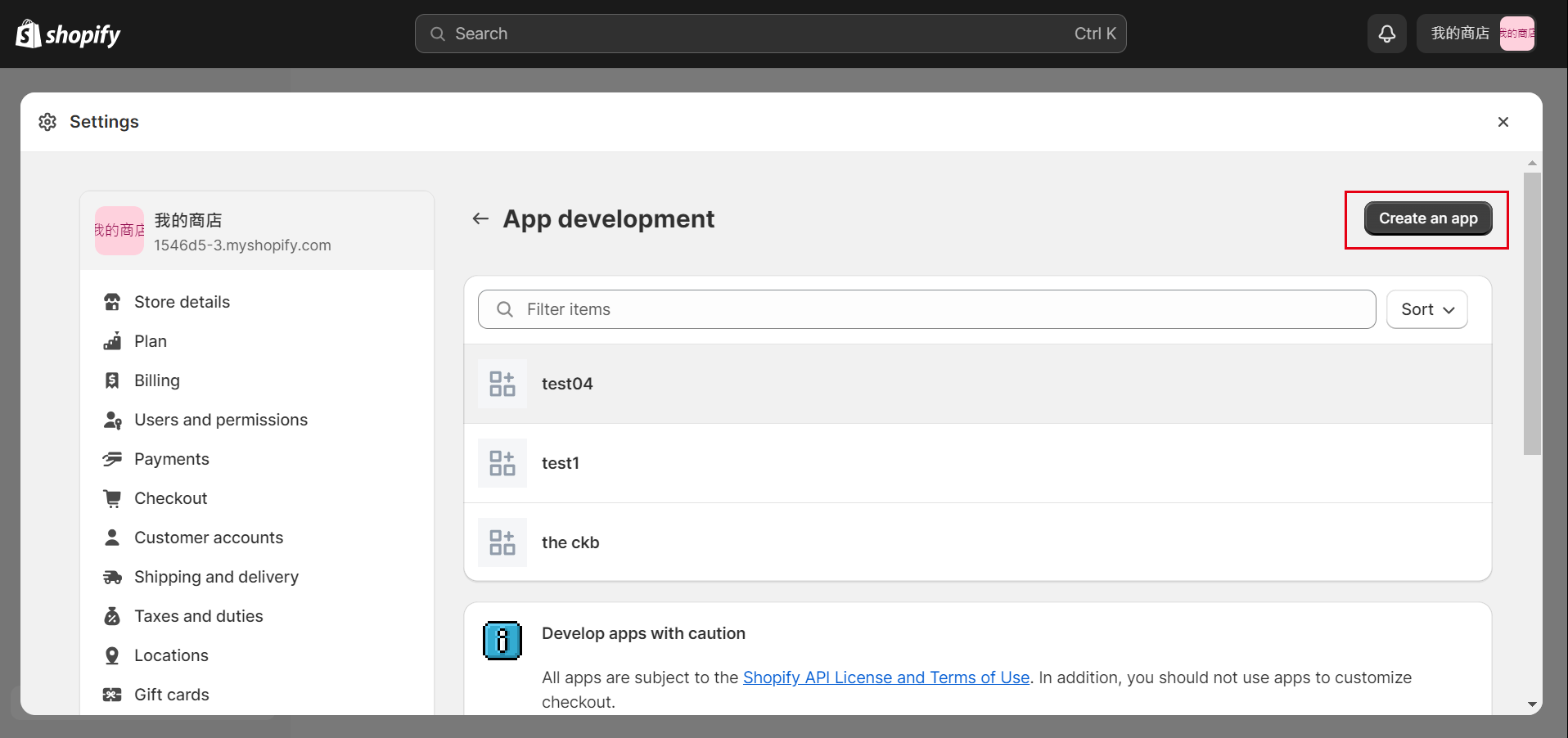Click the Store details shop icon
Screen dimensions: 1568x738
112,302
